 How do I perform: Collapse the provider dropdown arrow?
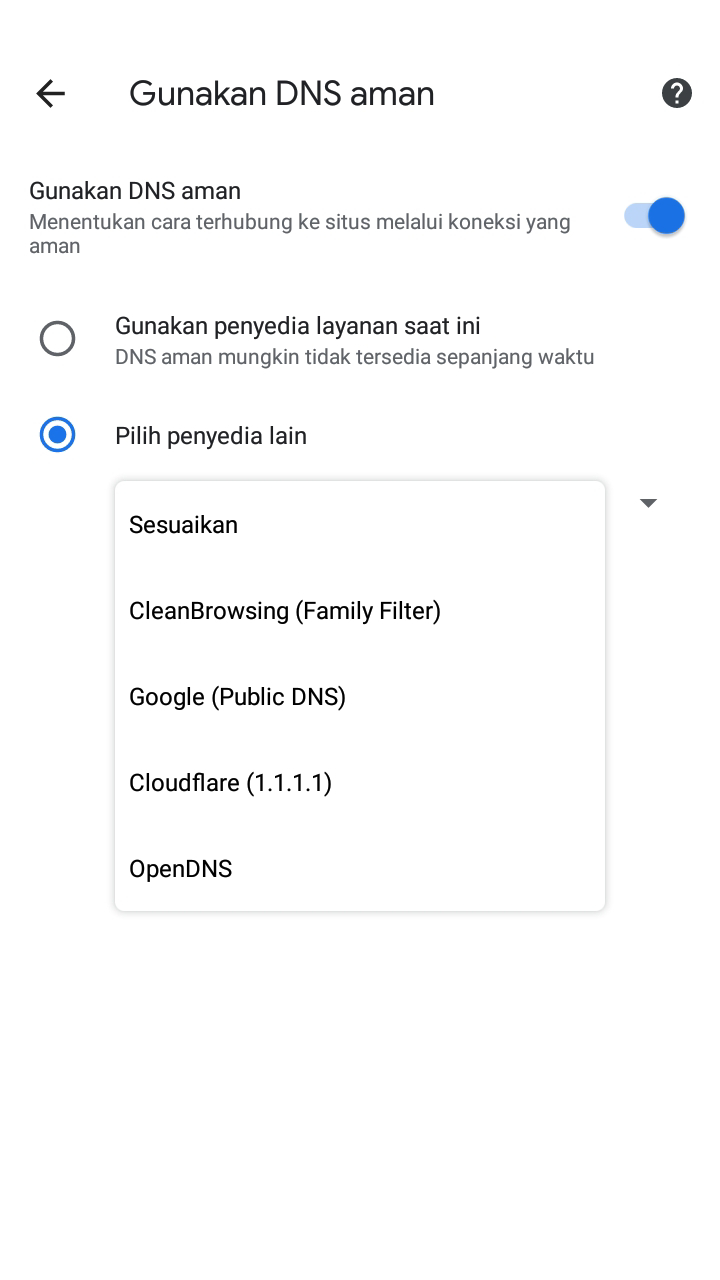click(648, 503)
